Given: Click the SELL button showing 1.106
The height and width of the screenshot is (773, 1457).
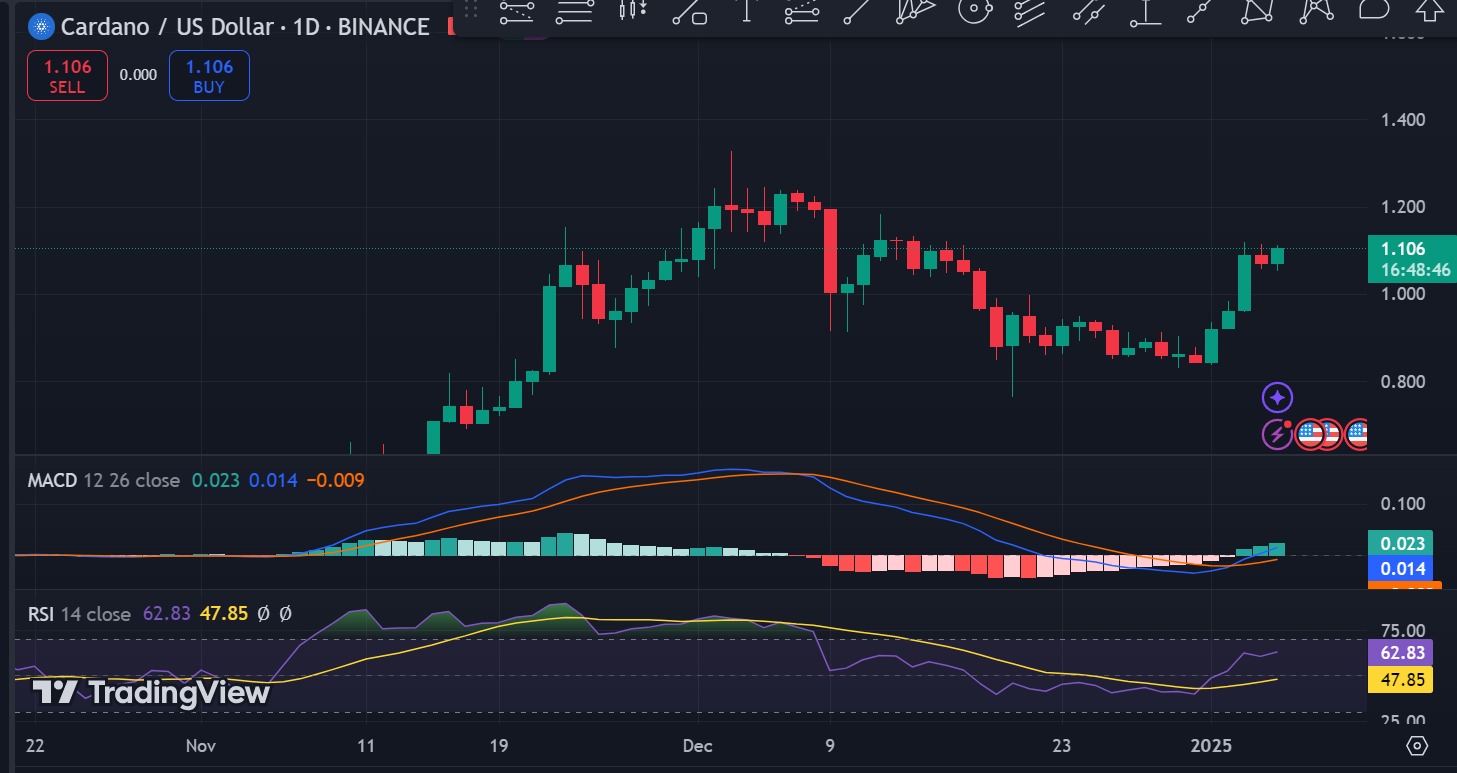Looking at the screenshot, I should [x=66, y=74].
